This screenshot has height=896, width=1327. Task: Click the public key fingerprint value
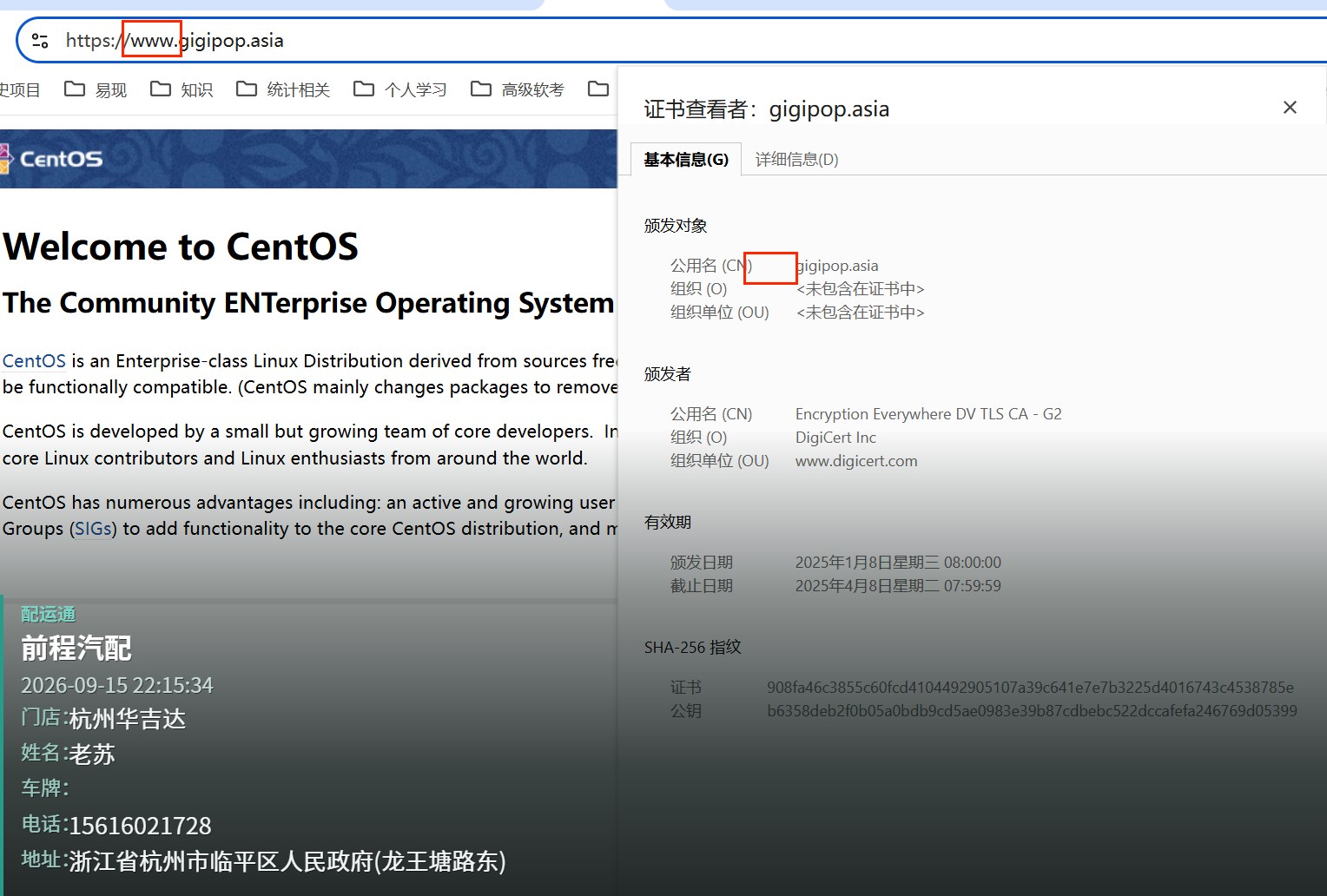click(x=1032, y=711)
